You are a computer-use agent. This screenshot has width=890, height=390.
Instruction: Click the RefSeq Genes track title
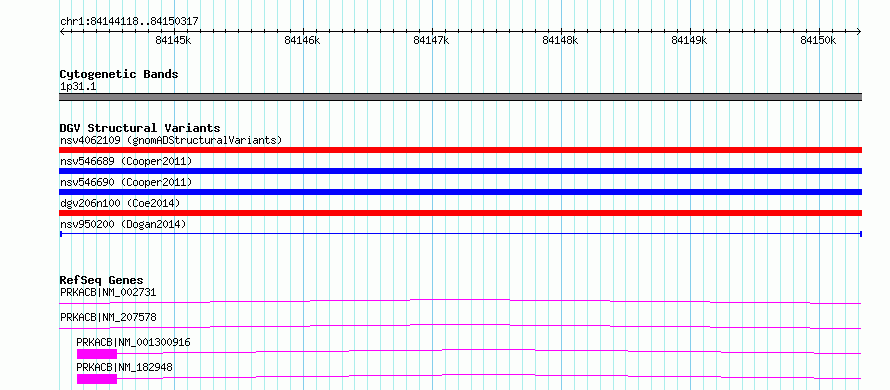tap(101, 280)
